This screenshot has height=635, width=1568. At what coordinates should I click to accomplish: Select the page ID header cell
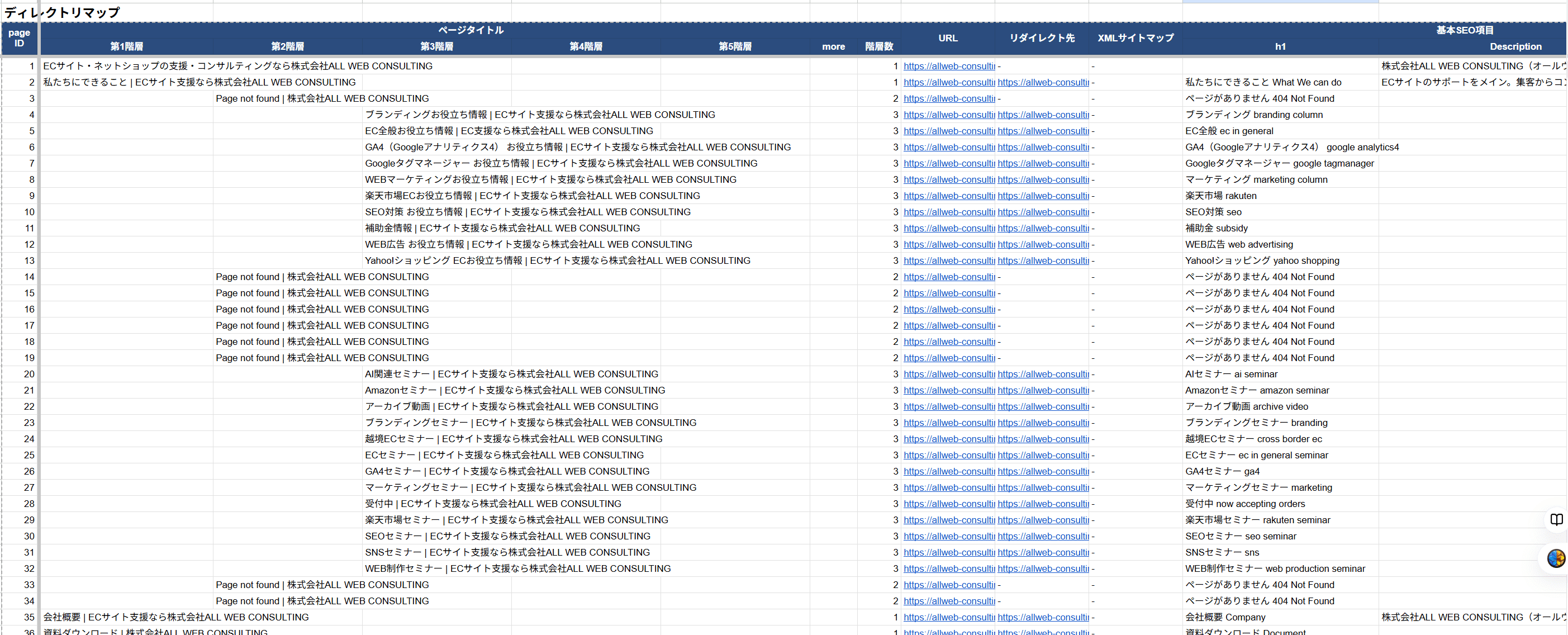click(x=20, y=38)
